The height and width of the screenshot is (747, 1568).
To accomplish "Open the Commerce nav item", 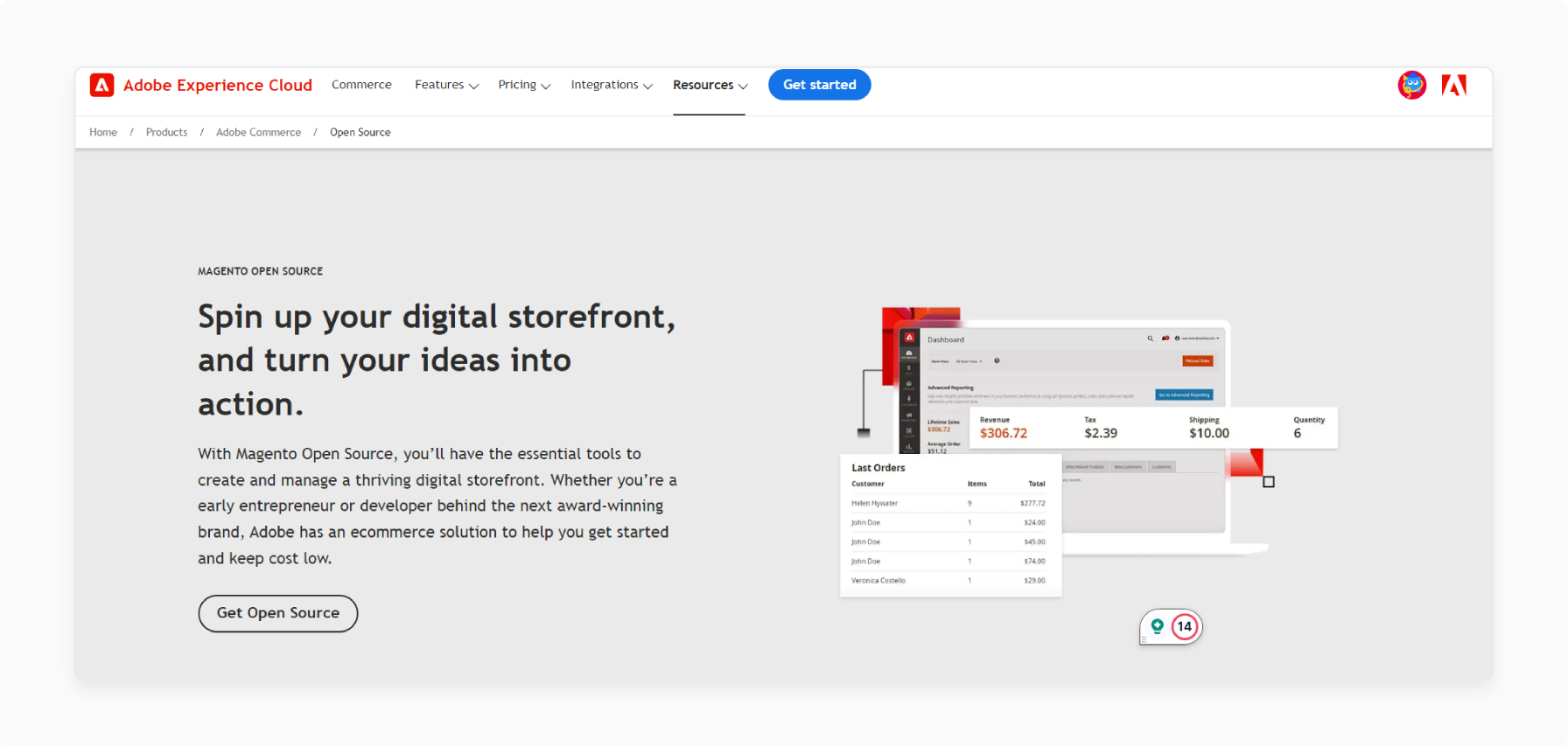I will click(x=361, y=85).
